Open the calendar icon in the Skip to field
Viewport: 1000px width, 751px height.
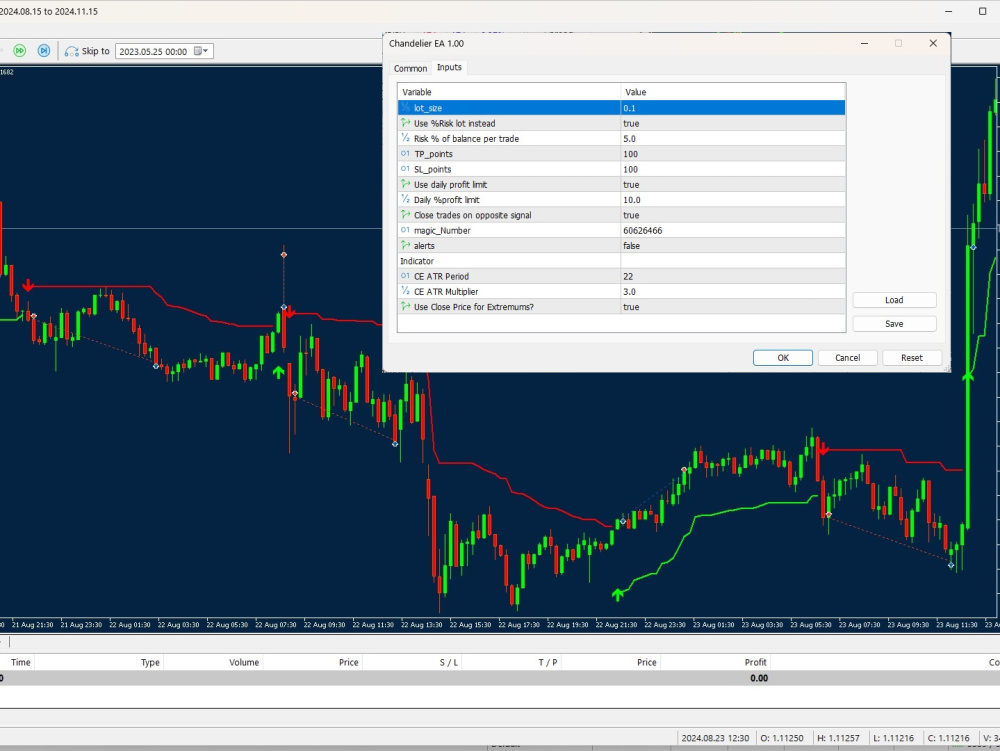(197, 51)
